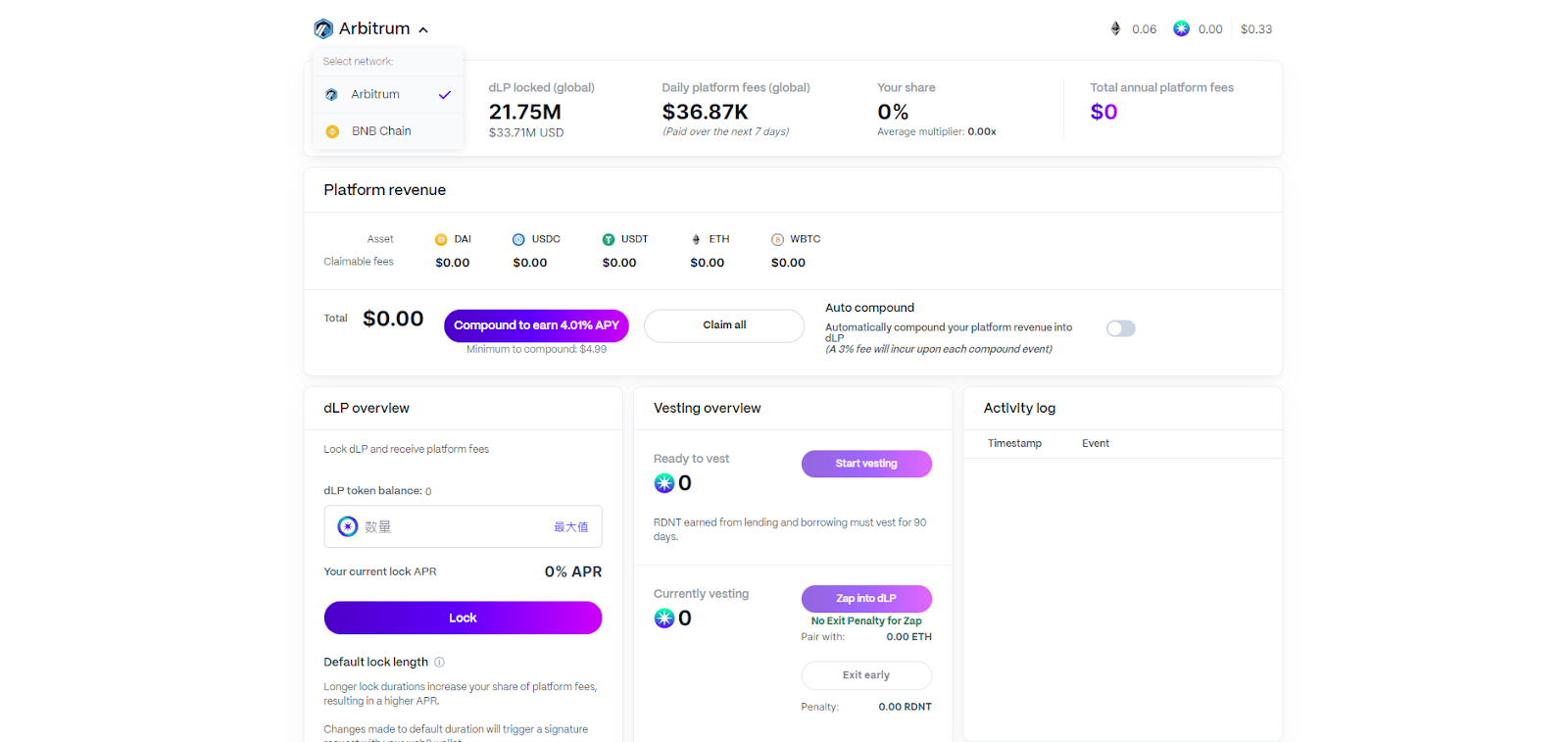Collapse the Arbitrum network dropdown chevron
This screenshot has height=742, width=1568.
pos(423,30)
